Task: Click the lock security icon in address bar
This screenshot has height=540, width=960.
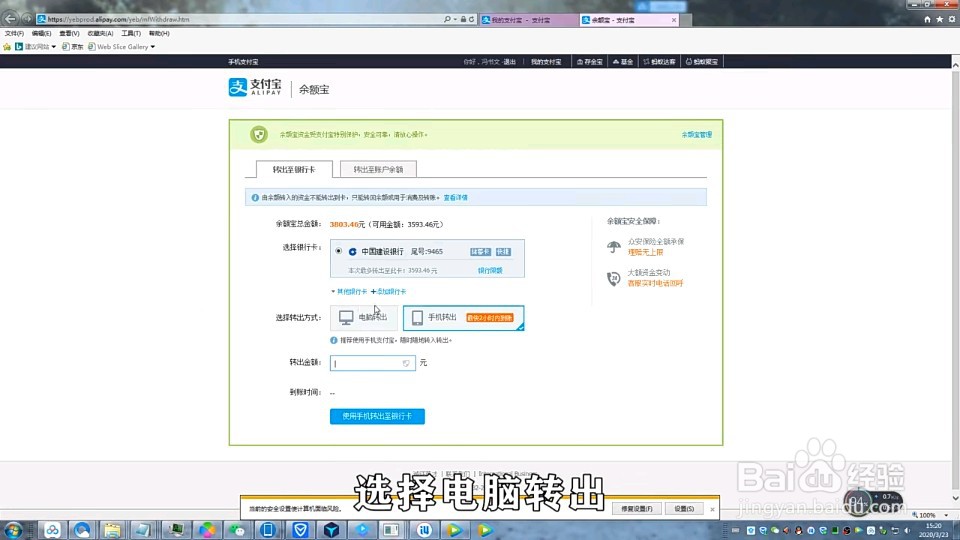Action: 463,20
